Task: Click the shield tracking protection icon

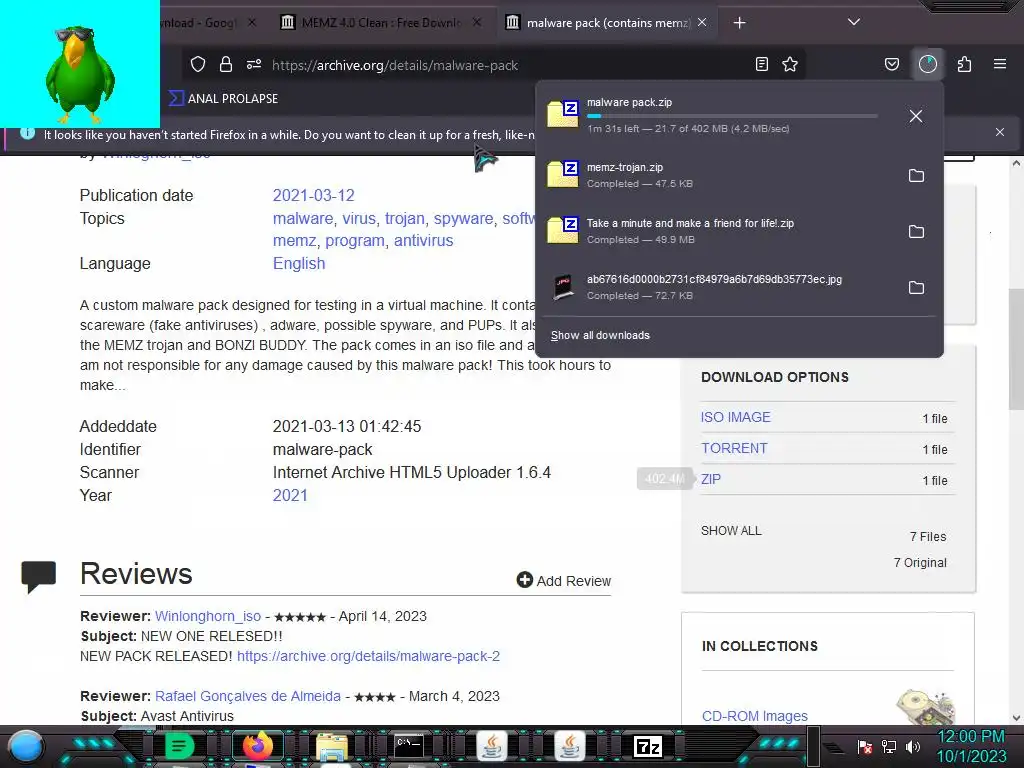Action: pyautogui.click(x=198, y=64)
